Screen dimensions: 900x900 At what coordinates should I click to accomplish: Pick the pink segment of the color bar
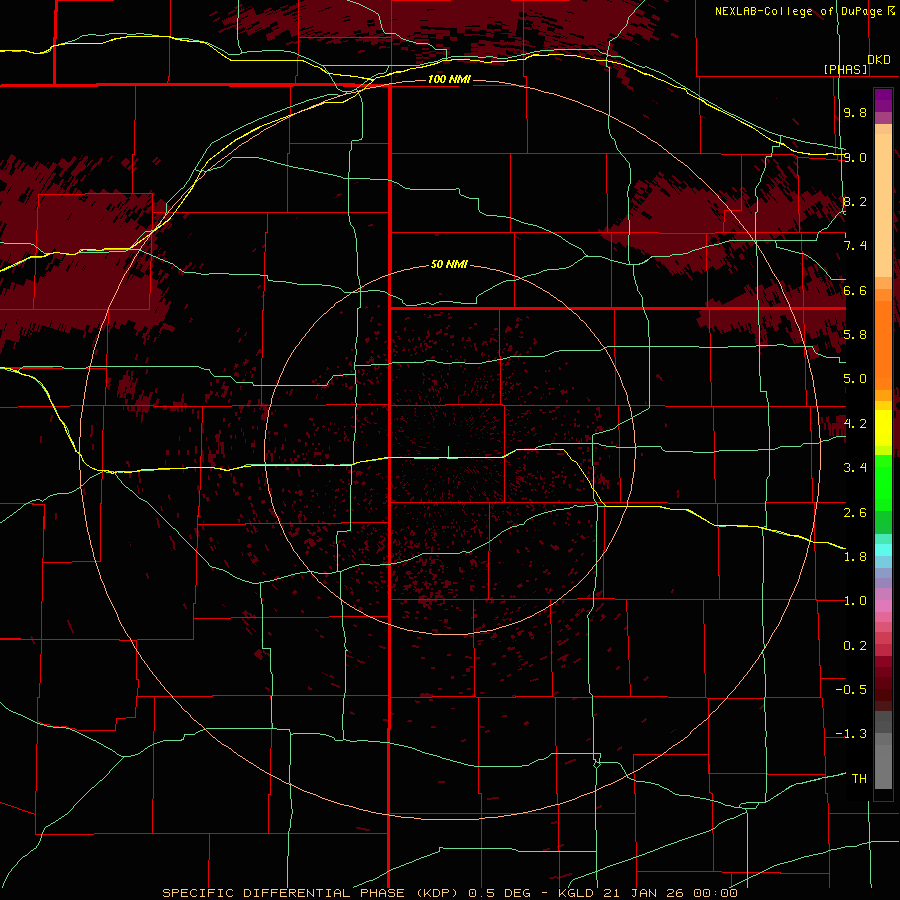pos(883,606)
